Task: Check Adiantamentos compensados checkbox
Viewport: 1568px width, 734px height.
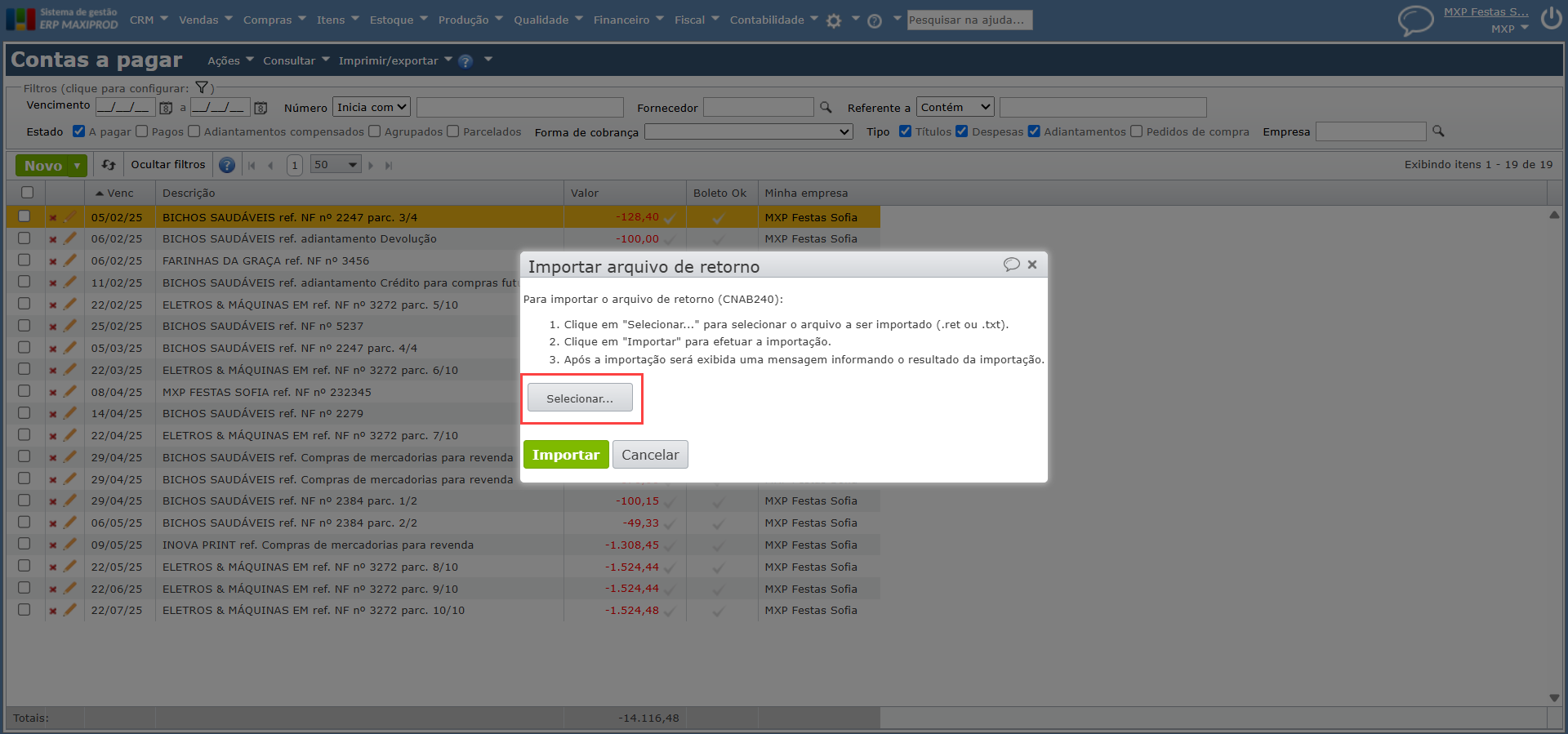Action: point(194,131)
